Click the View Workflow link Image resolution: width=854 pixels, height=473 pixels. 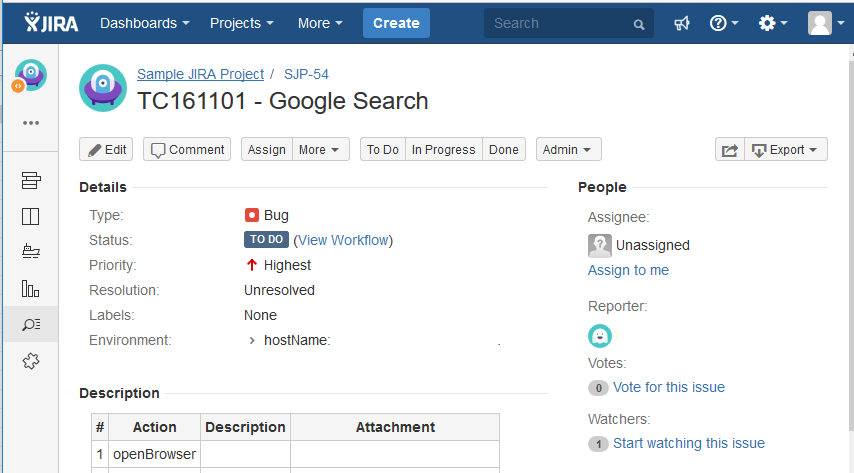point(343,240)
